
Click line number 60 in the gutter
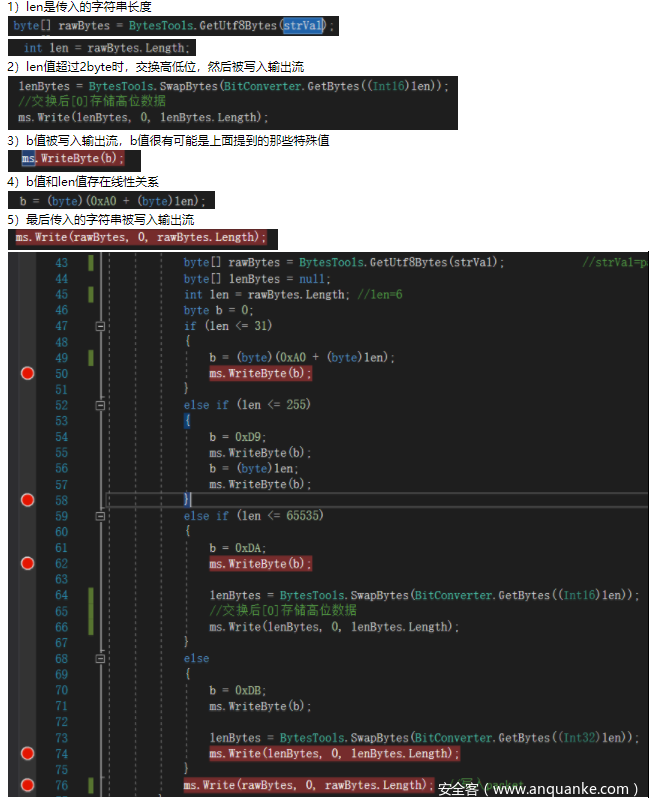[61, 532]
